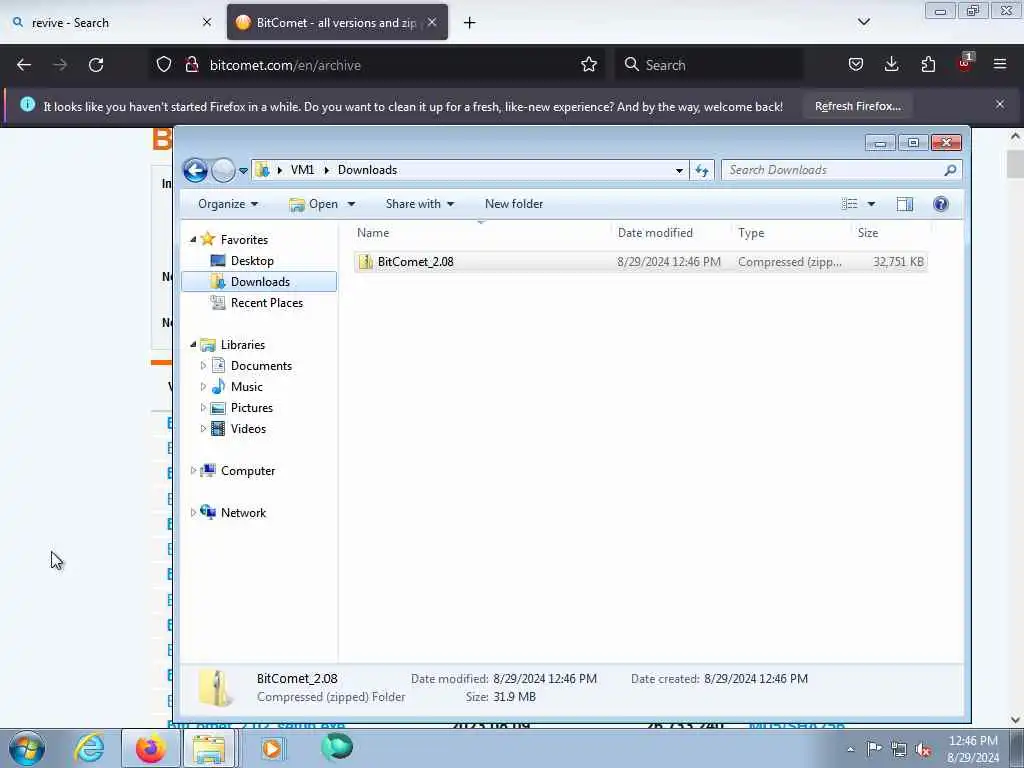
Task: Expand the Pictures library
Action: point(203,408)
